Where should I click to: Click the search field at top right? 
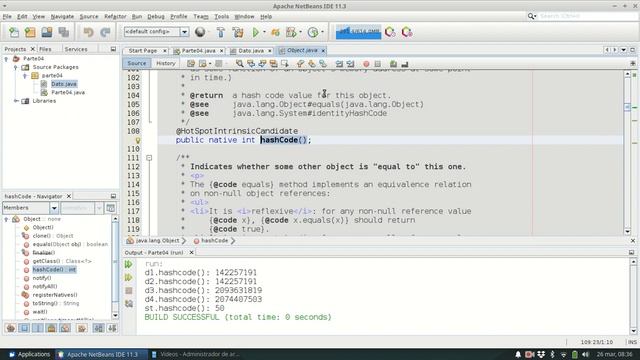587,16
